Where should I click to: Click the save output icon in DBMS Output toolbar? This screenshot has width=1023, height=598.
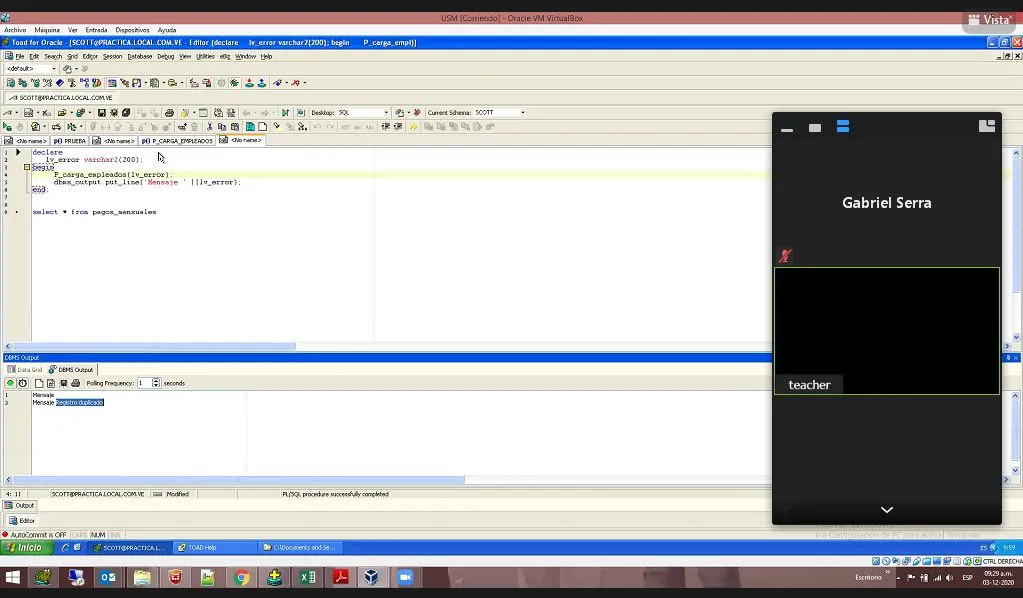pyautogui.click(x=63, y=383)
